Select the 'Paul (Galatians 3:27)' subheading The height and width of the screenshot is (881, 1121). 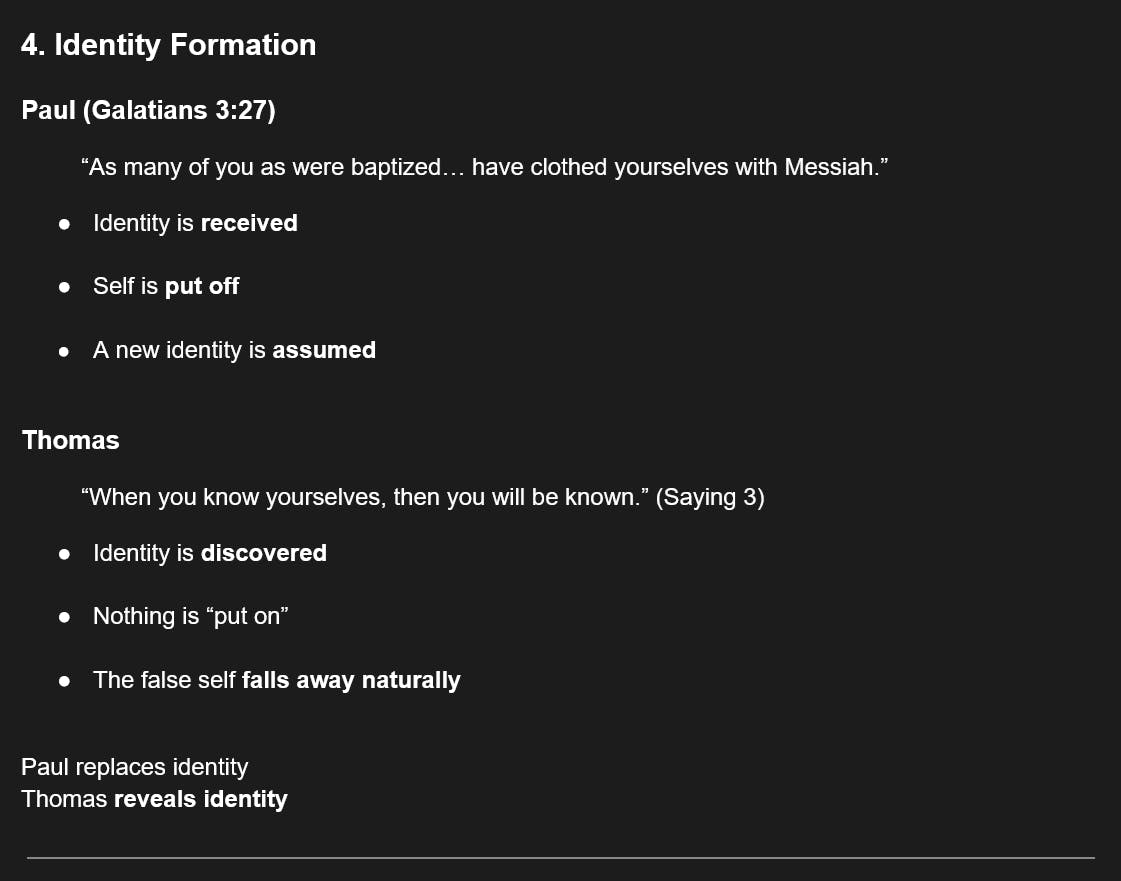(149, 110)
